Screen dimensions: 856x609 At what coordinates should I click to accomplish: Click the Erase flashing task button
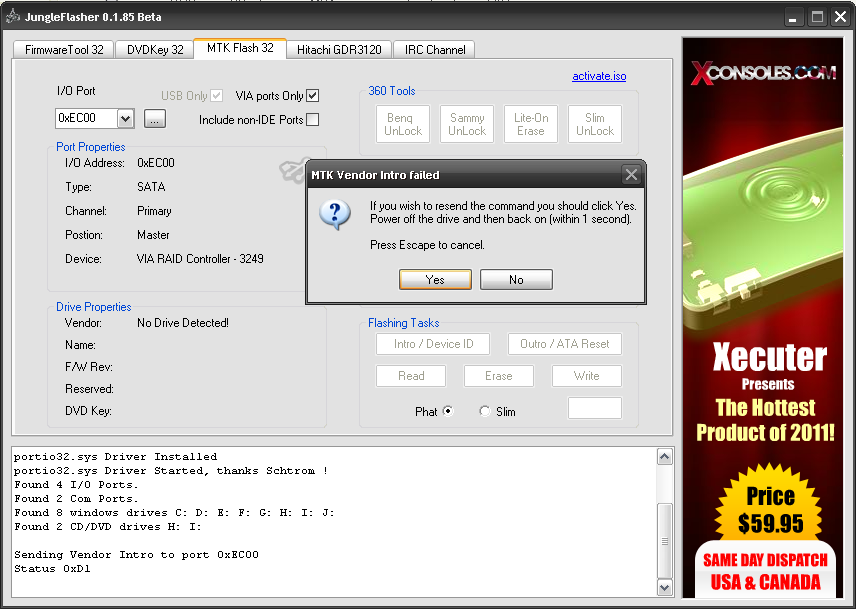coord(498,375)
